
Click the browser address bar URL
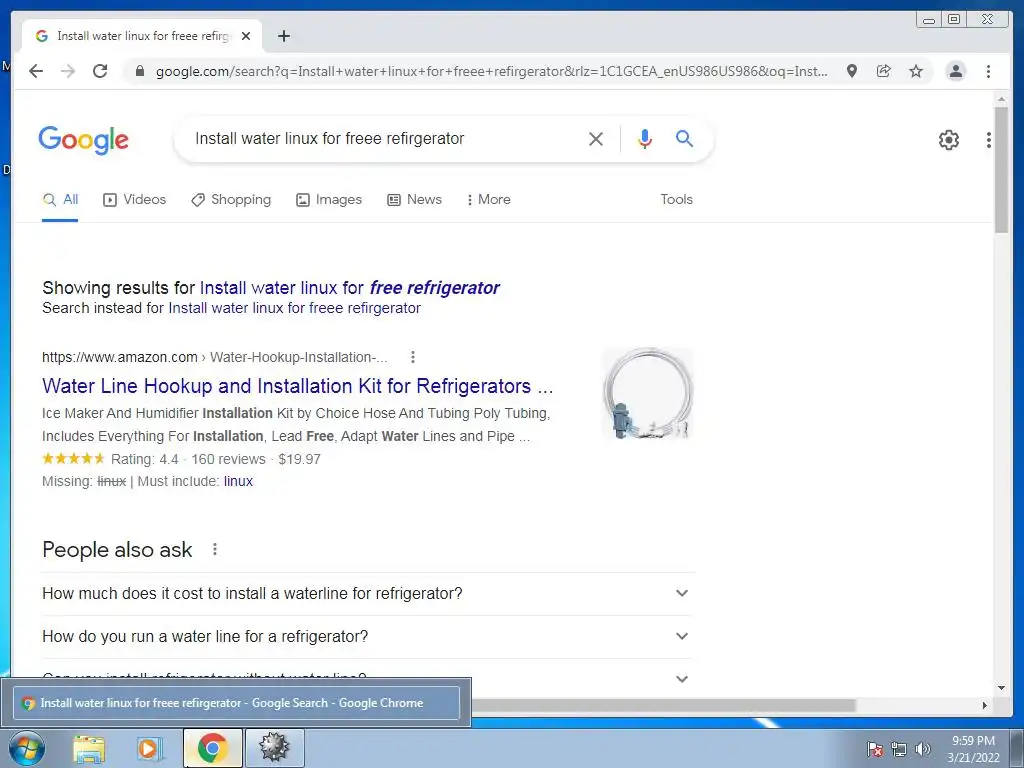(x=491, y=71)
